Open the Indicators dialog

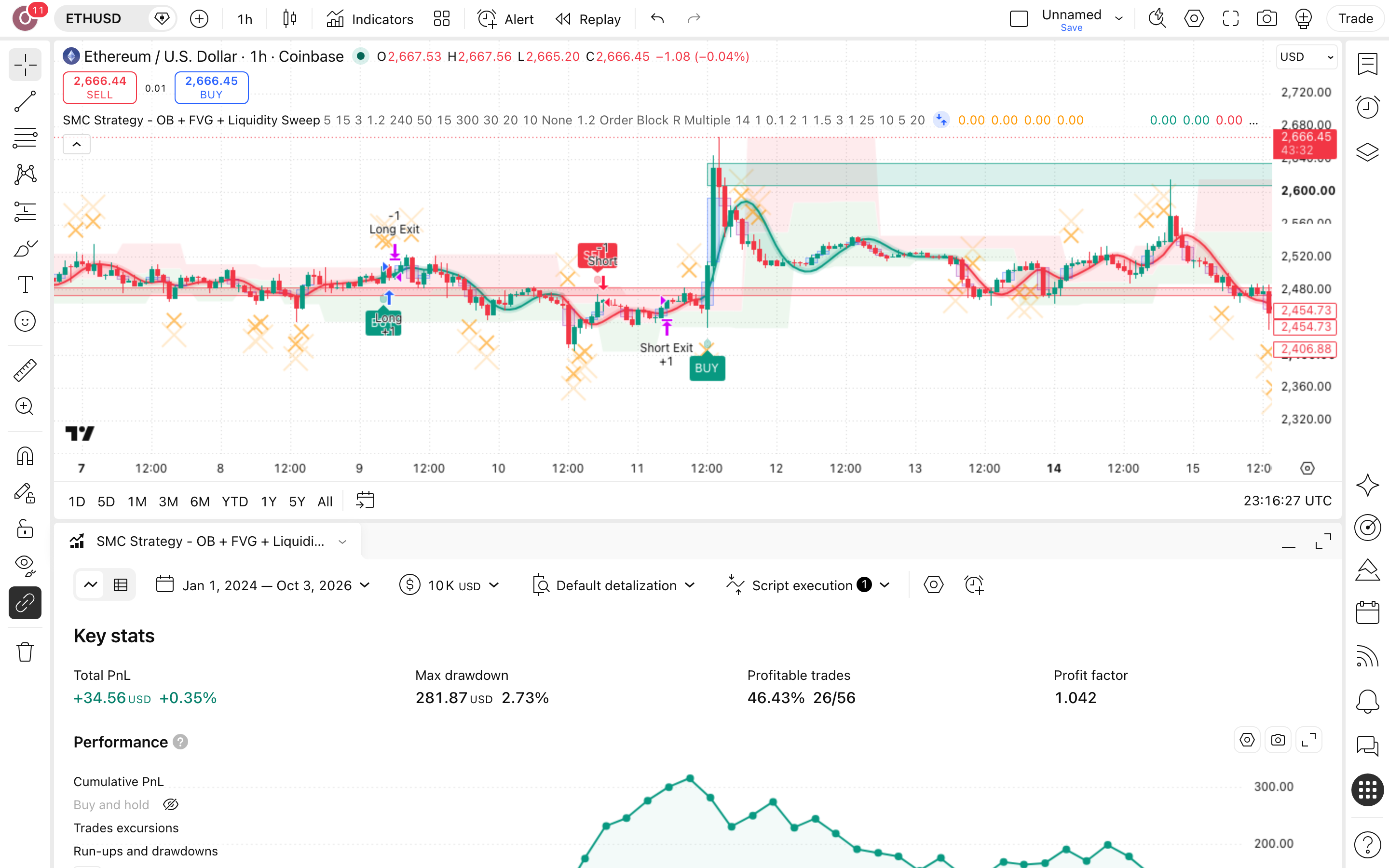[370, 19]
